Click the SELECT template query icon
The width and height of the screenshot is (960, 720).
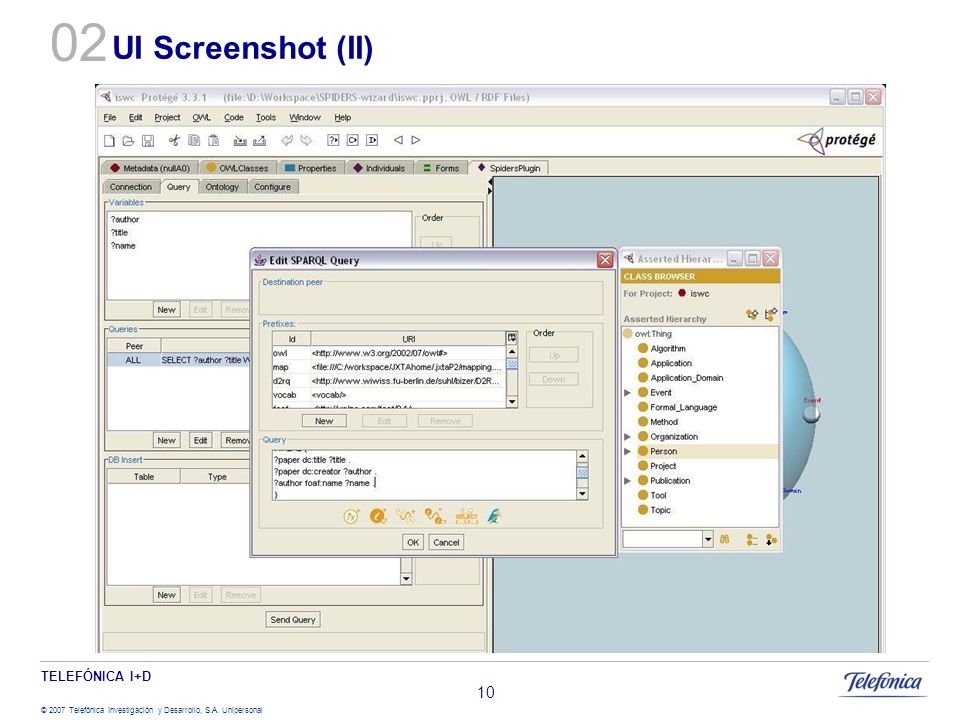467,516
